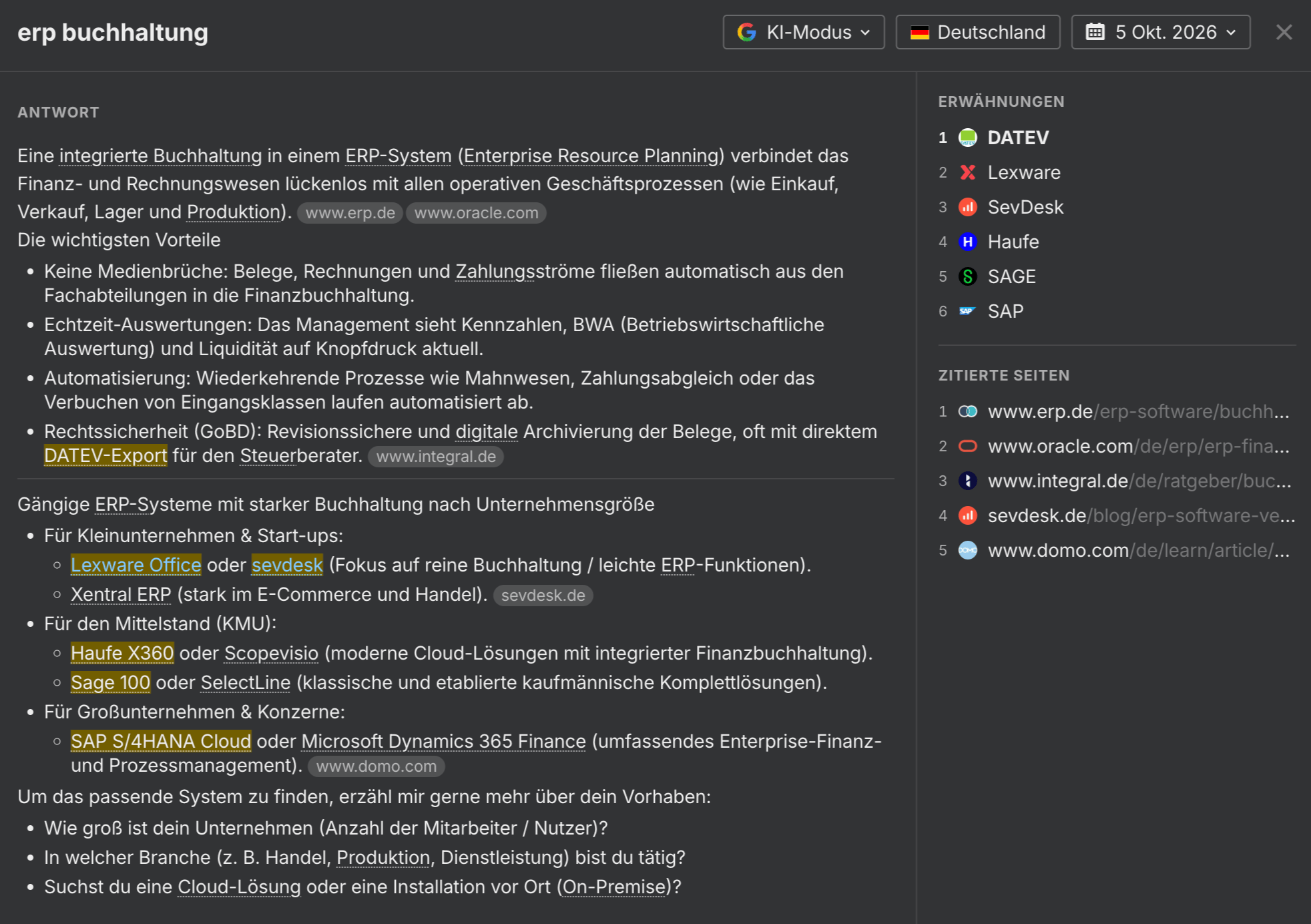Click the Microsoft Dynamics 365 Finance term

[x=443, y=741]
